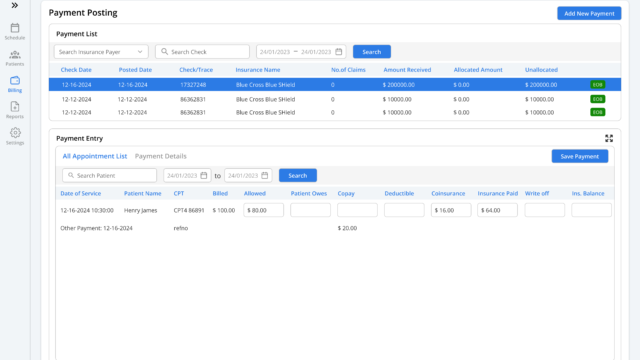Open the Reports section in sidebar
Screen dimensions: 640x360
pos(15,110)
